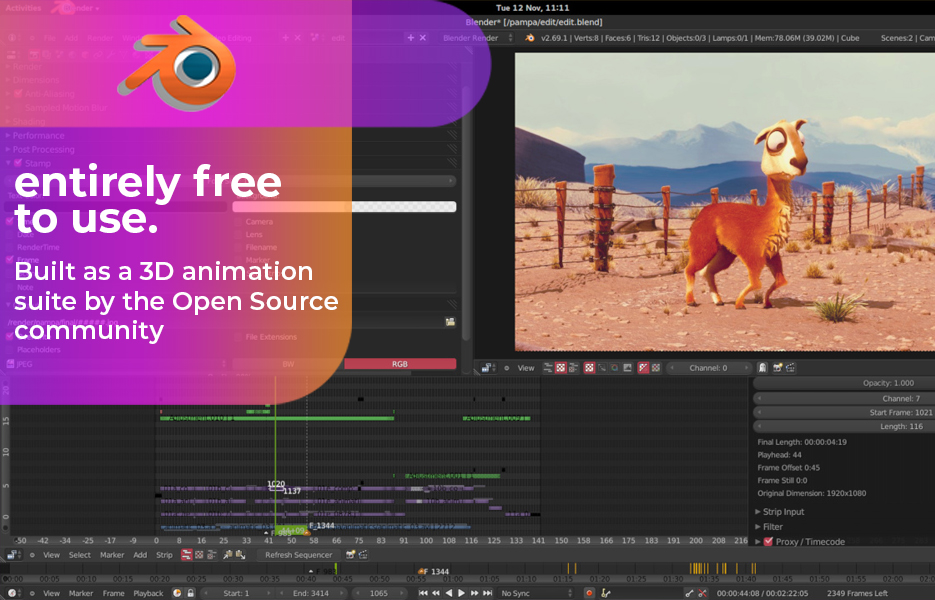Play the animation forward
This screenshot has height=600, width=935.
pyautogui.click(x=462, y=593)
